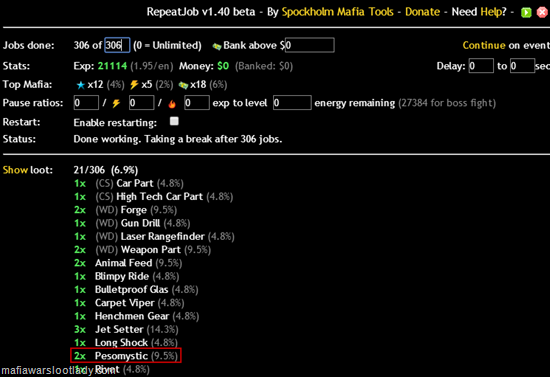Click the blue star Top Mafia icon

tap(81, 85)
